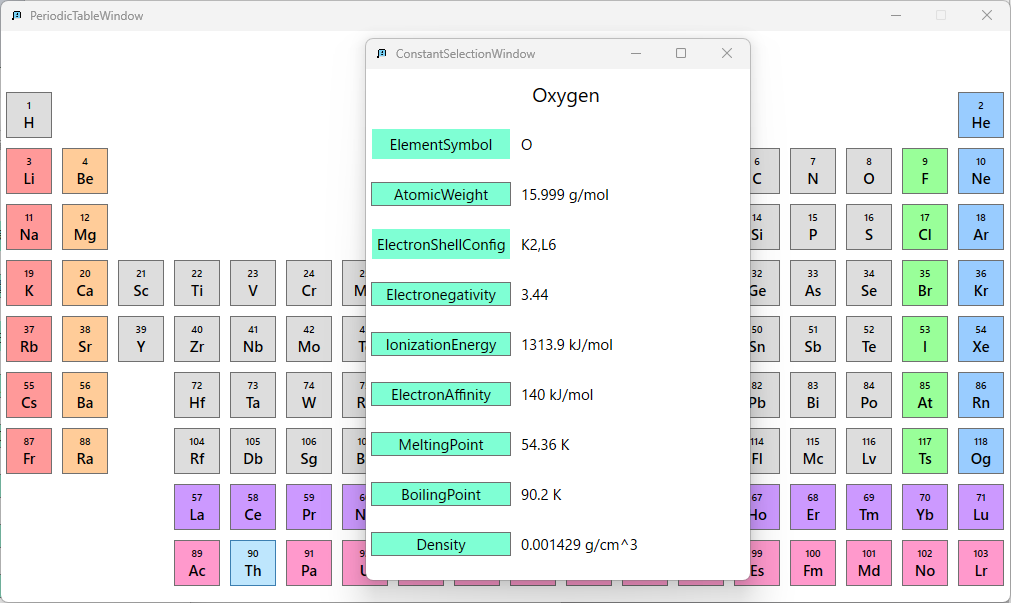Select Tantalum (Ta) element tile
Screen dimensions: 1011x603
[253, 395]
